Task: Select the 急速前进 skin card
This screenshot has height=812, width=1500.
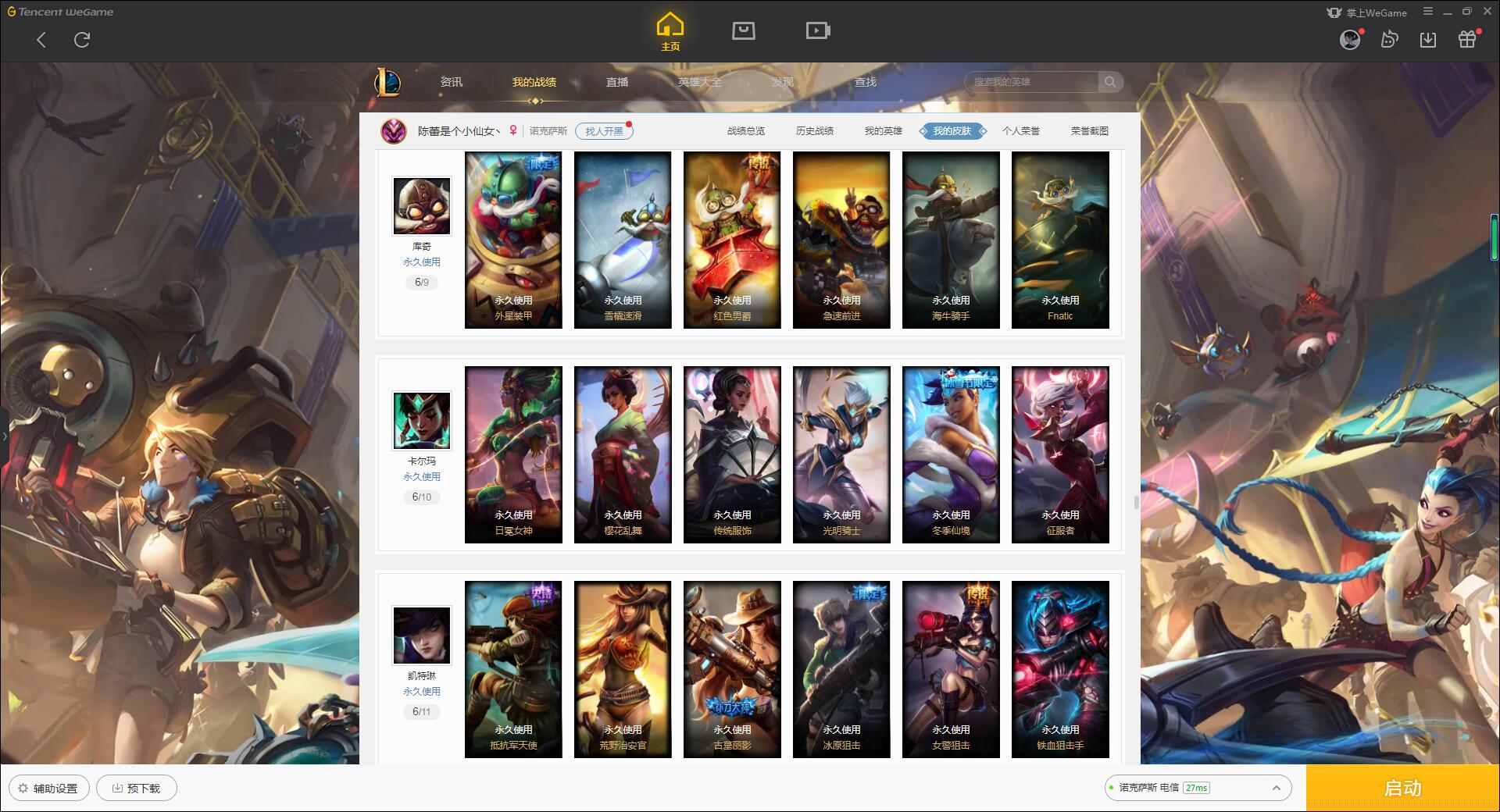Action: pos(841,240)
